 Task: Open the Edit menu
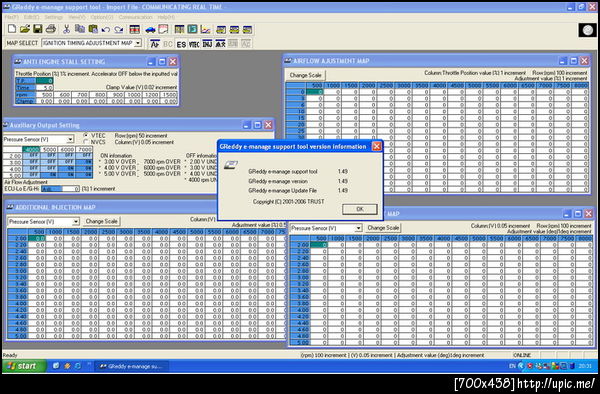[x=31, y=17]
